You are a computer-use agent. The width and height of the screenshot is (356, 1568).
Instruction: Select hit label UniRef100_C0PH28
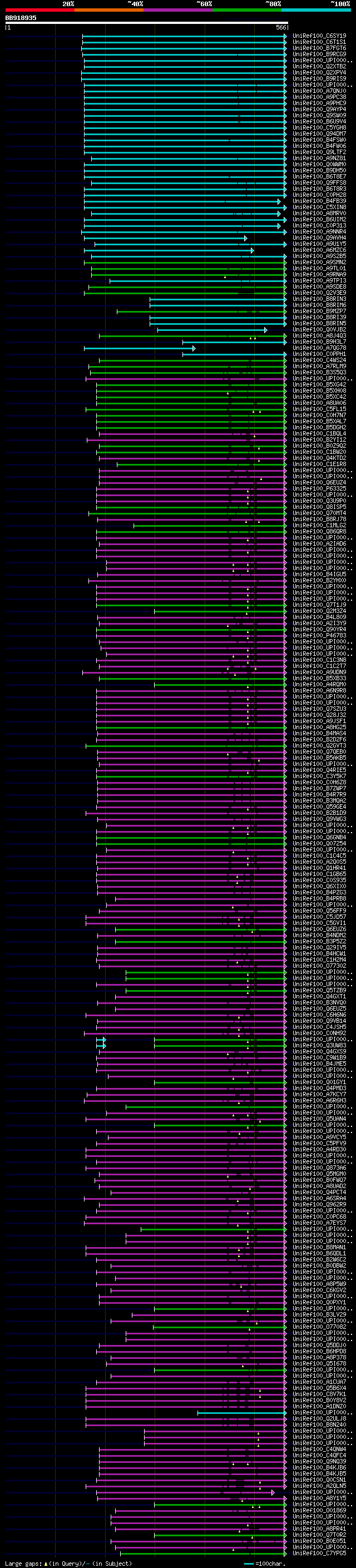click(319, 195)
